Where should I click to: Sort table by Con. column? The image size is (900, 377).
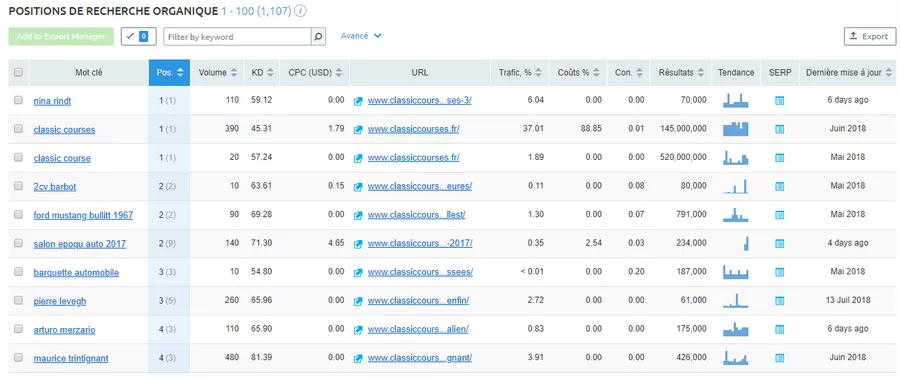[x=629, y=73]
